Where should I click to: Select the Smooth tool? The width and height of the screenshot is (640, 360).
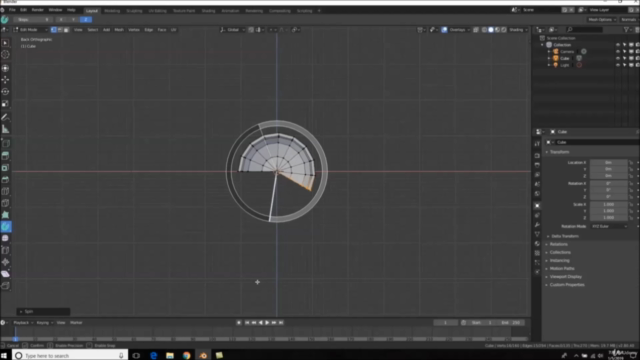[x=5, y=238]
